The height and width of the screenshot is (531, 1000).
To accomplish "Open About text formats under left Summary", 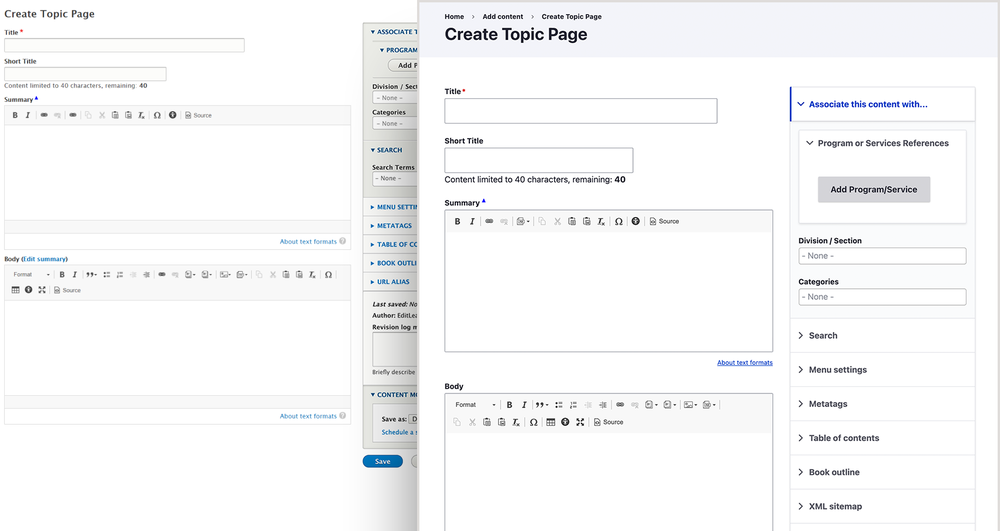I will coord(308,242).
